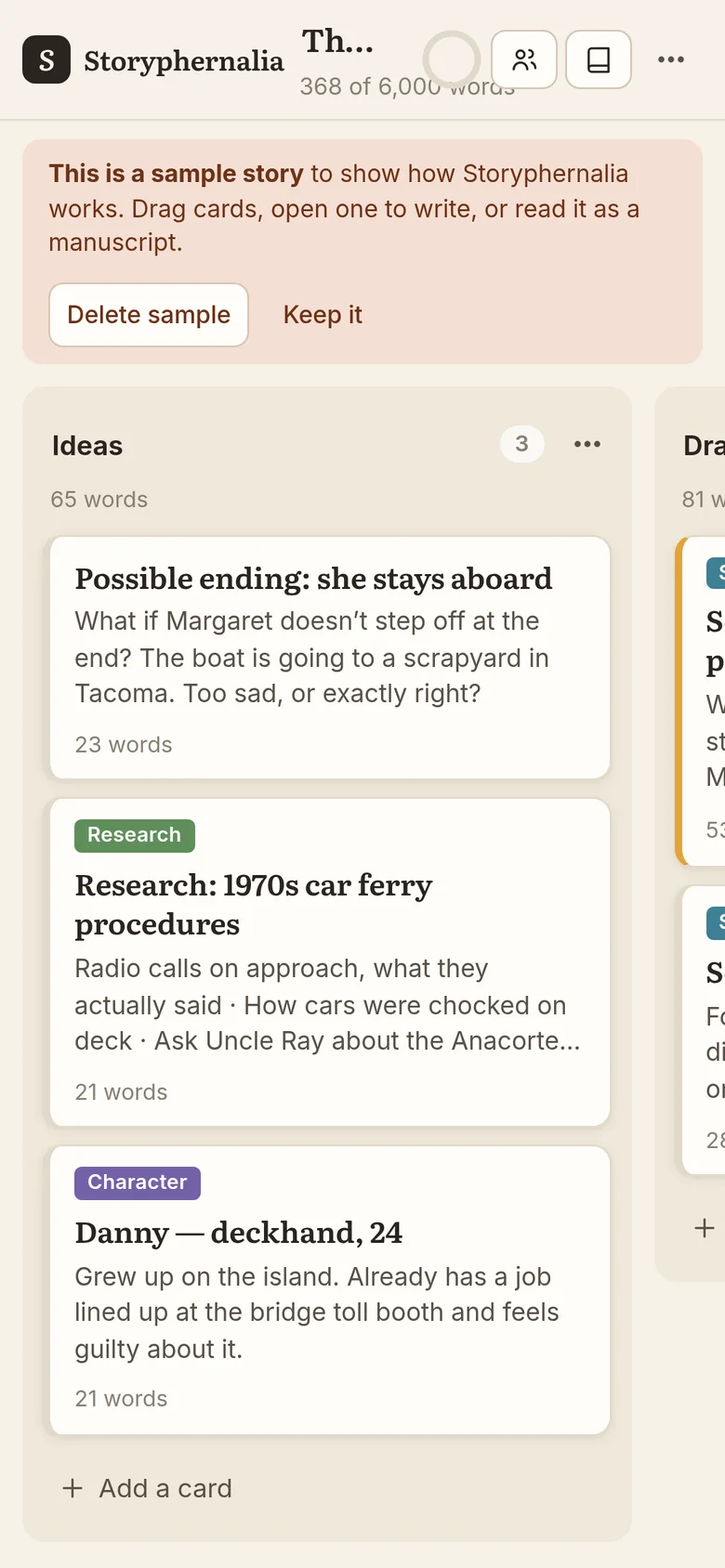This screenshot has width=725, height=1568.
Task: Open the collaborators people icon
Action: (x=524, y=59)
